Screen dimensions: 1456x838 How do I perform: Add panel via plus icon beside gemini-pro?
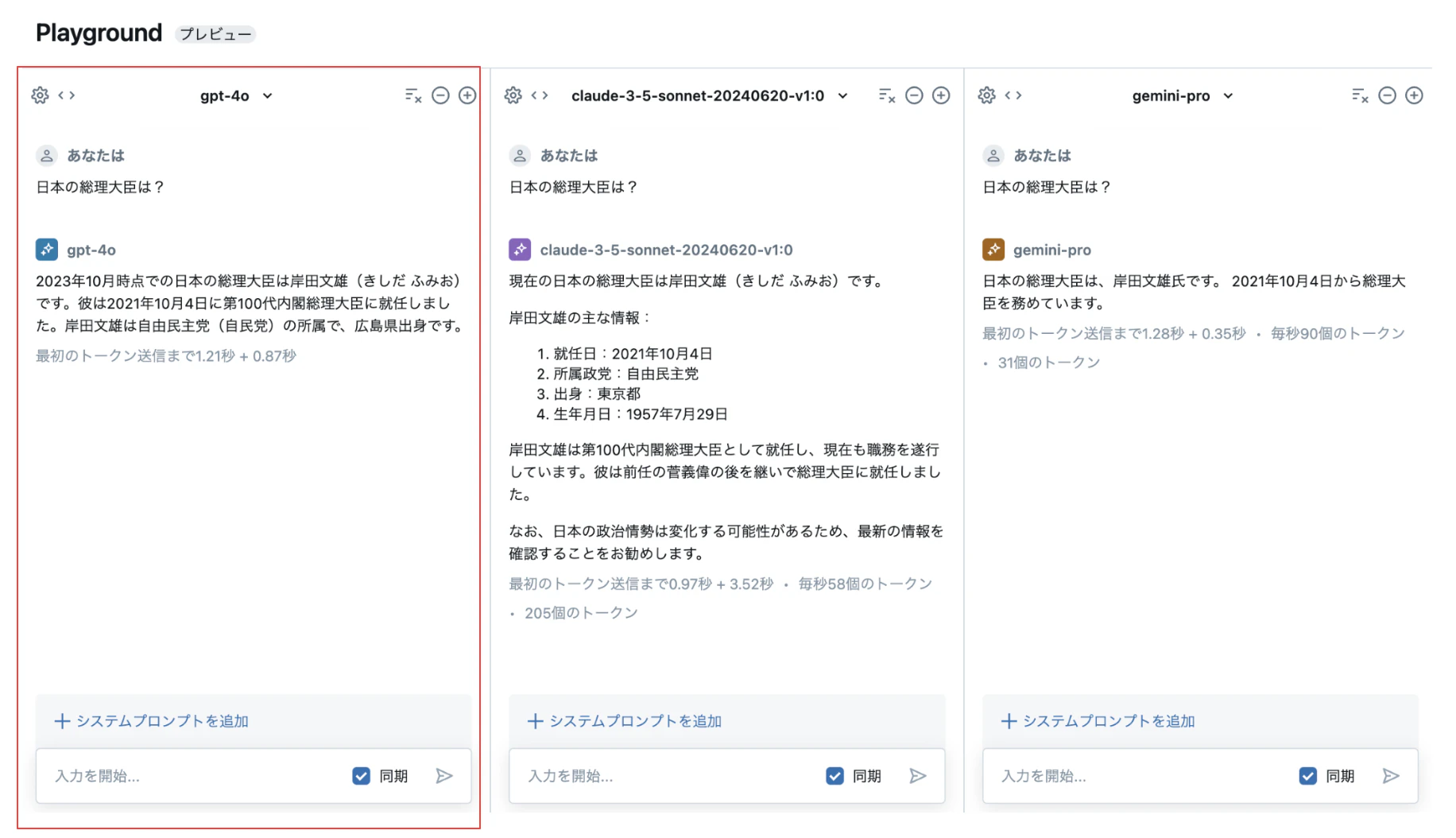pyautogui.click(x=1414, y=95)
